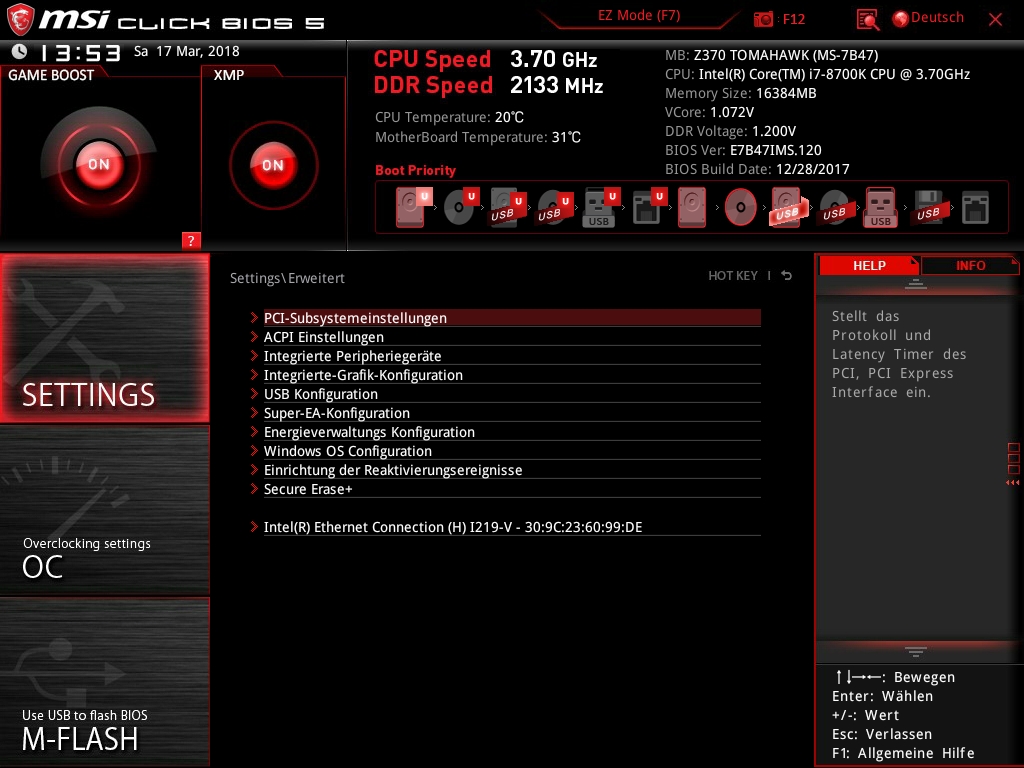The height and width of the screenshot is (768, 1024).
Task: Click the triple-arrow collapse icon beside the help panel
Action: 1012,483
